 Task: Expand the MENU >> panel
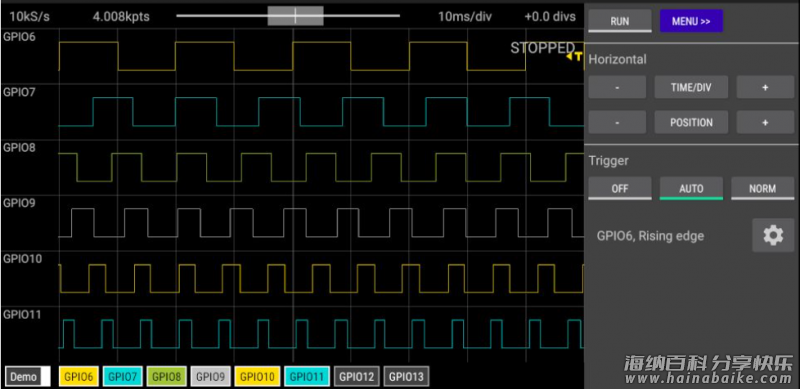coord(691,21)
